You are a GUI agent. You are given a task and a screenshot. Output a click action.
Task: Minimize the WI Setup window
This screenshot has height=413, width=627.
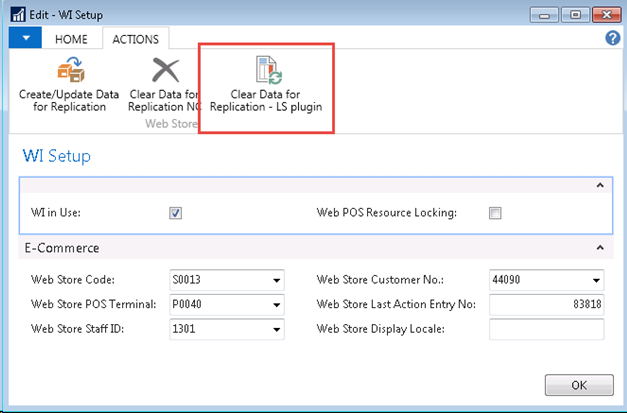click(544, 15)
